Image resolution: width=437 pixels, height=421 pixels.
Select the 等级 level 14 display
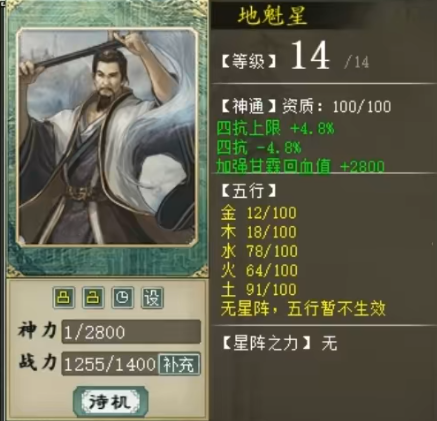click(x=295, y=57)
